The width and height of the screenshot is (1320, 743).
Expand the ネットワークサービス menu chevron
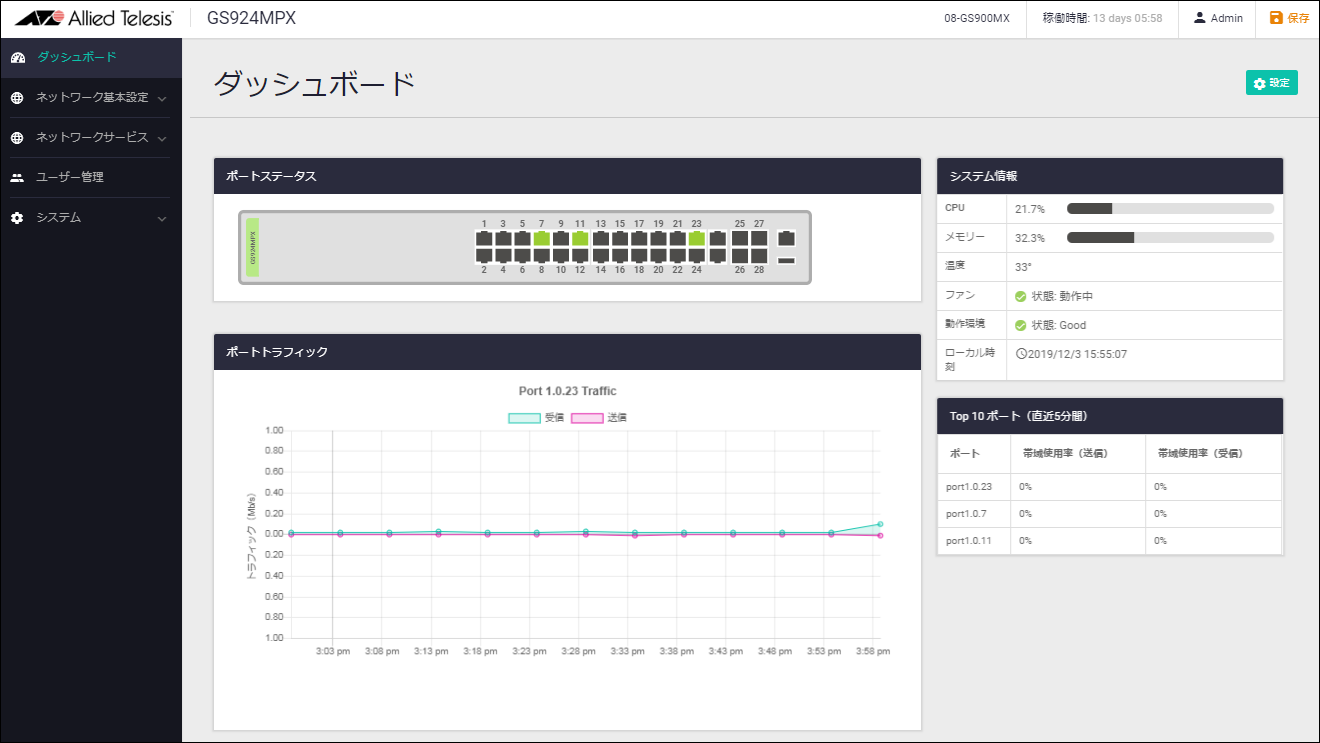coord(162,139)
